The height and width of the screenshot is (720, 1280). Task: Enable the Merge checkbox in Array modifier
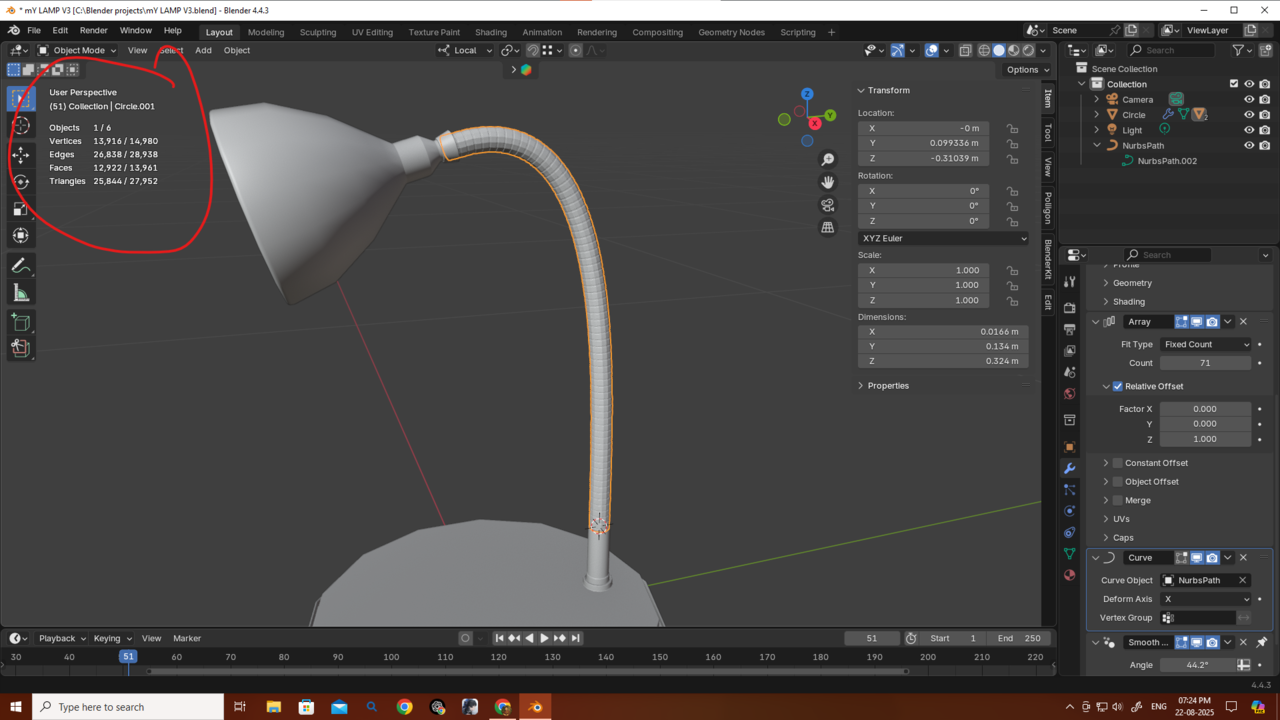click(x=1118, y=500)
